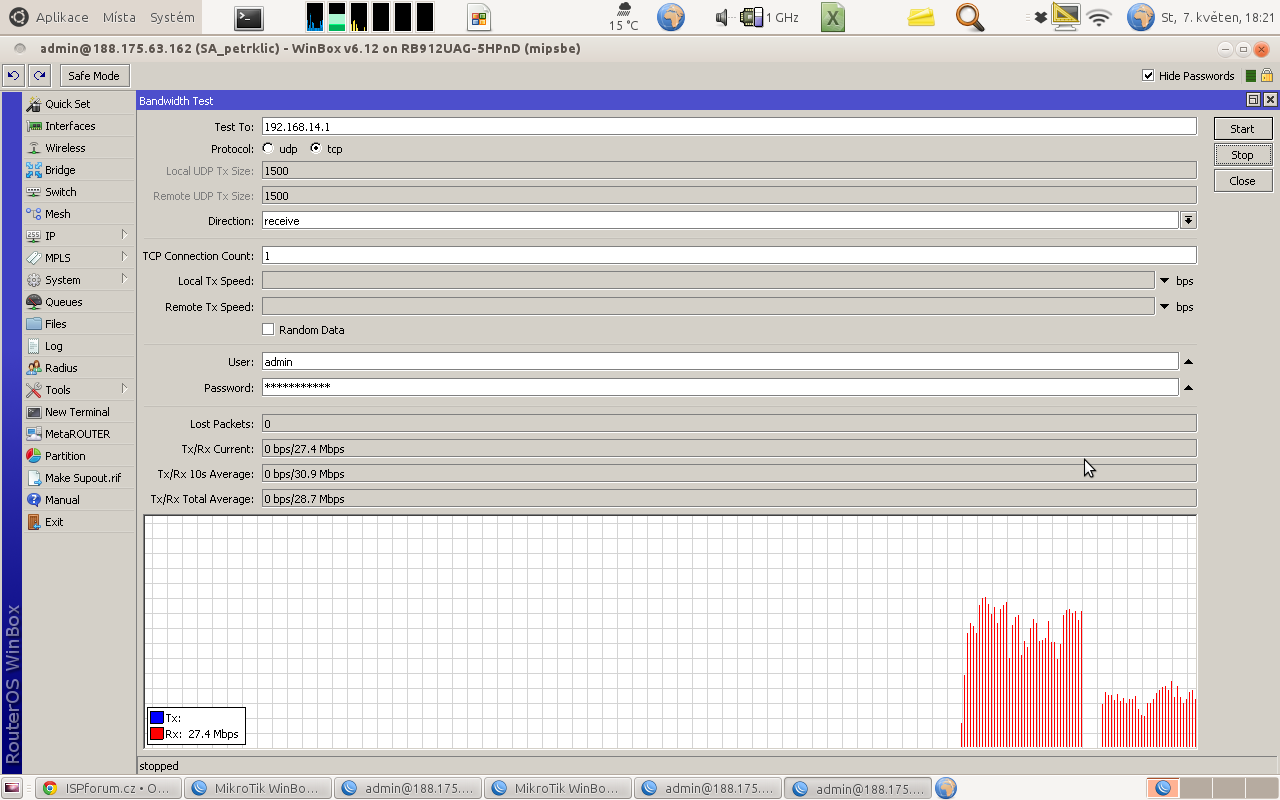
Task: Open the Wi-Fi network indicator
Action: tap(1100, 17)
